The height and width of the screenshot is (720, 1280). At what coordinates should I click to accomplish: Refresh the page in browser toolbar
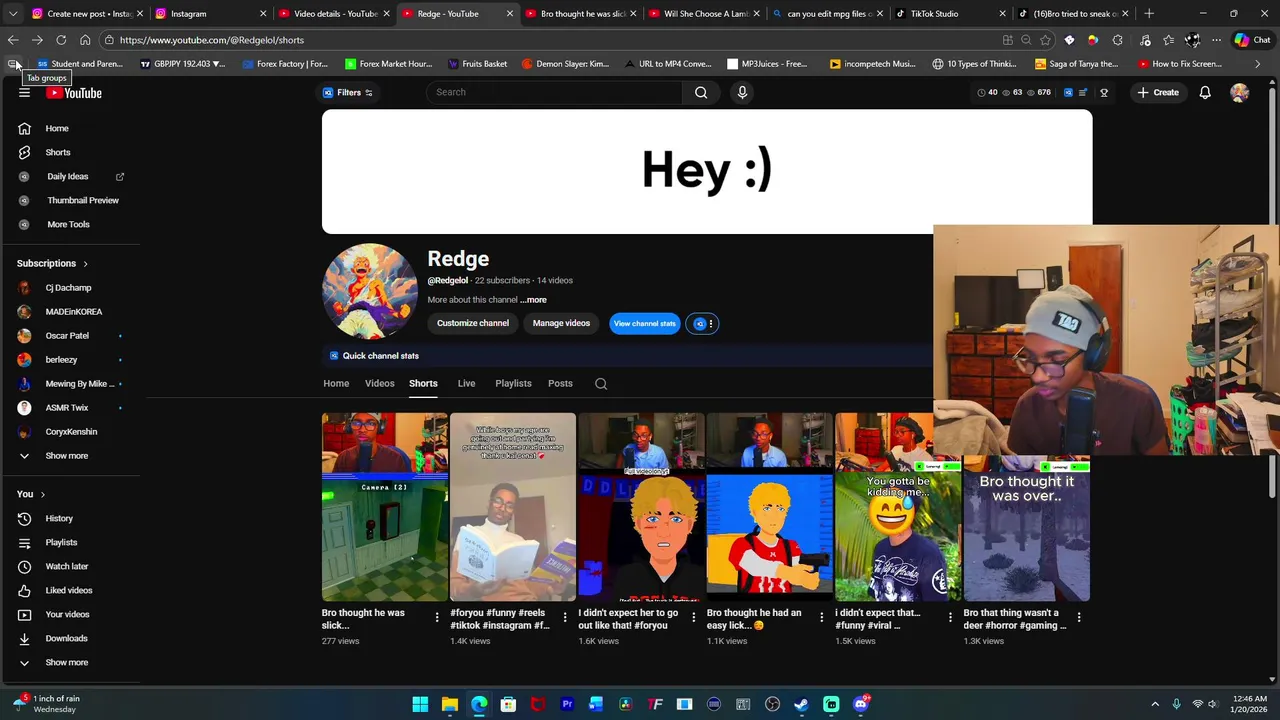[x=61, y=40]
